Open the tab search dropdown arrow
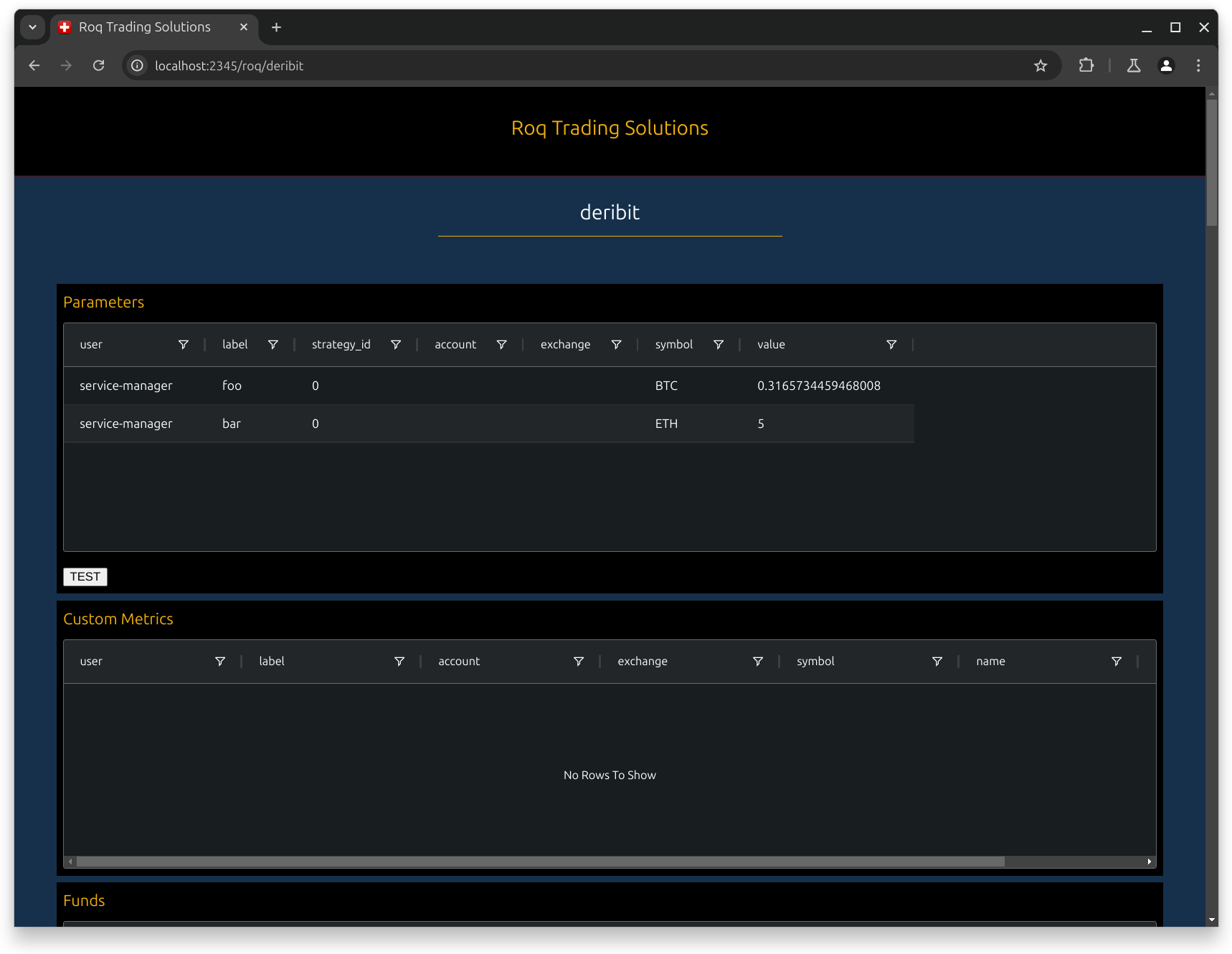Screen dimensions: 1232x954 pyautogui.click(x=32, y=27)
